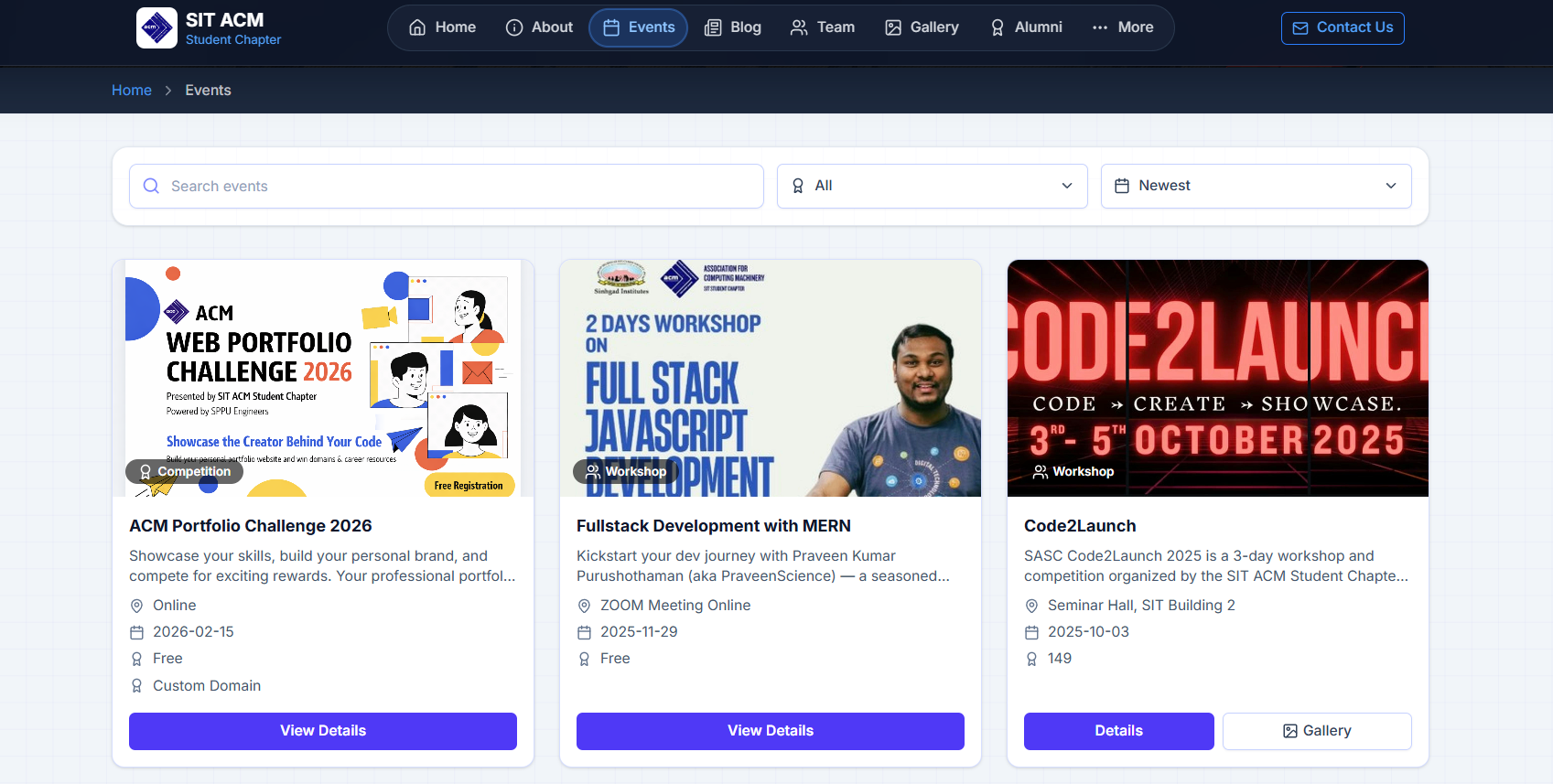This screenshot has height=784, width=1553.
Task: Click award icon beside Free on Portfolio card
Action: (136, 659)
